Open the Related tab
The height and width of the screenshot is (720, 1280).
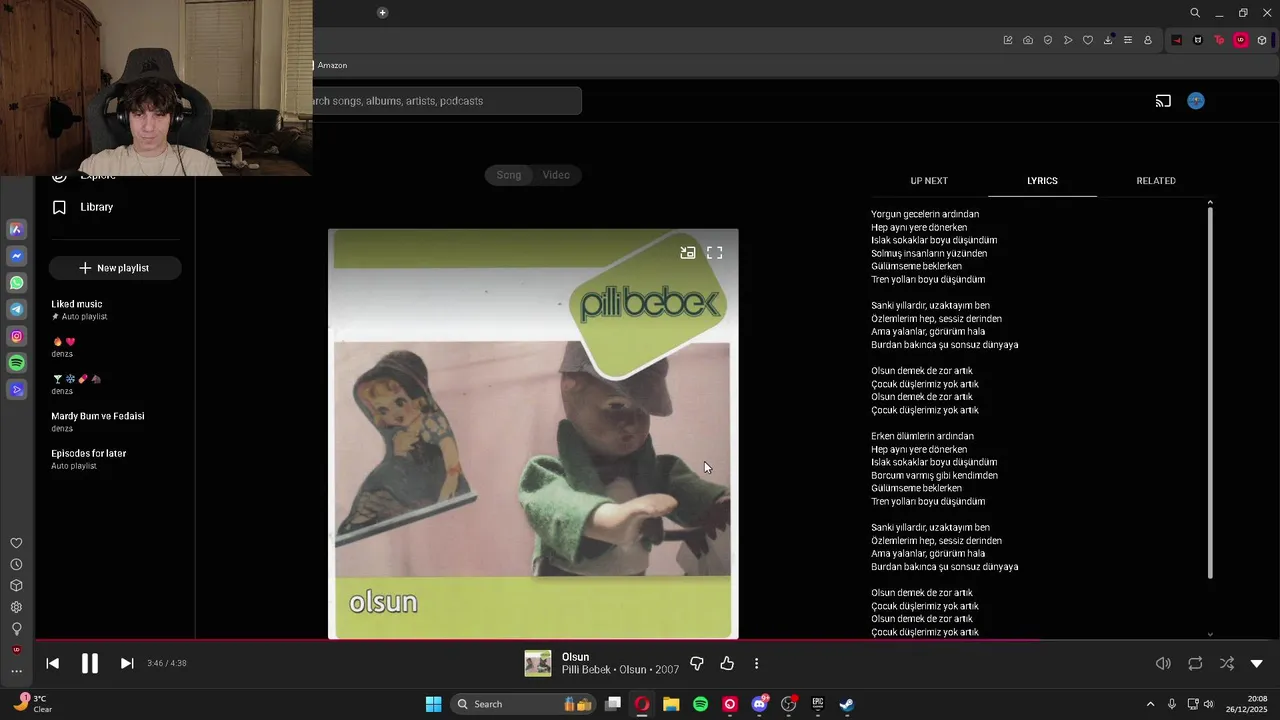click(1156, 181)
